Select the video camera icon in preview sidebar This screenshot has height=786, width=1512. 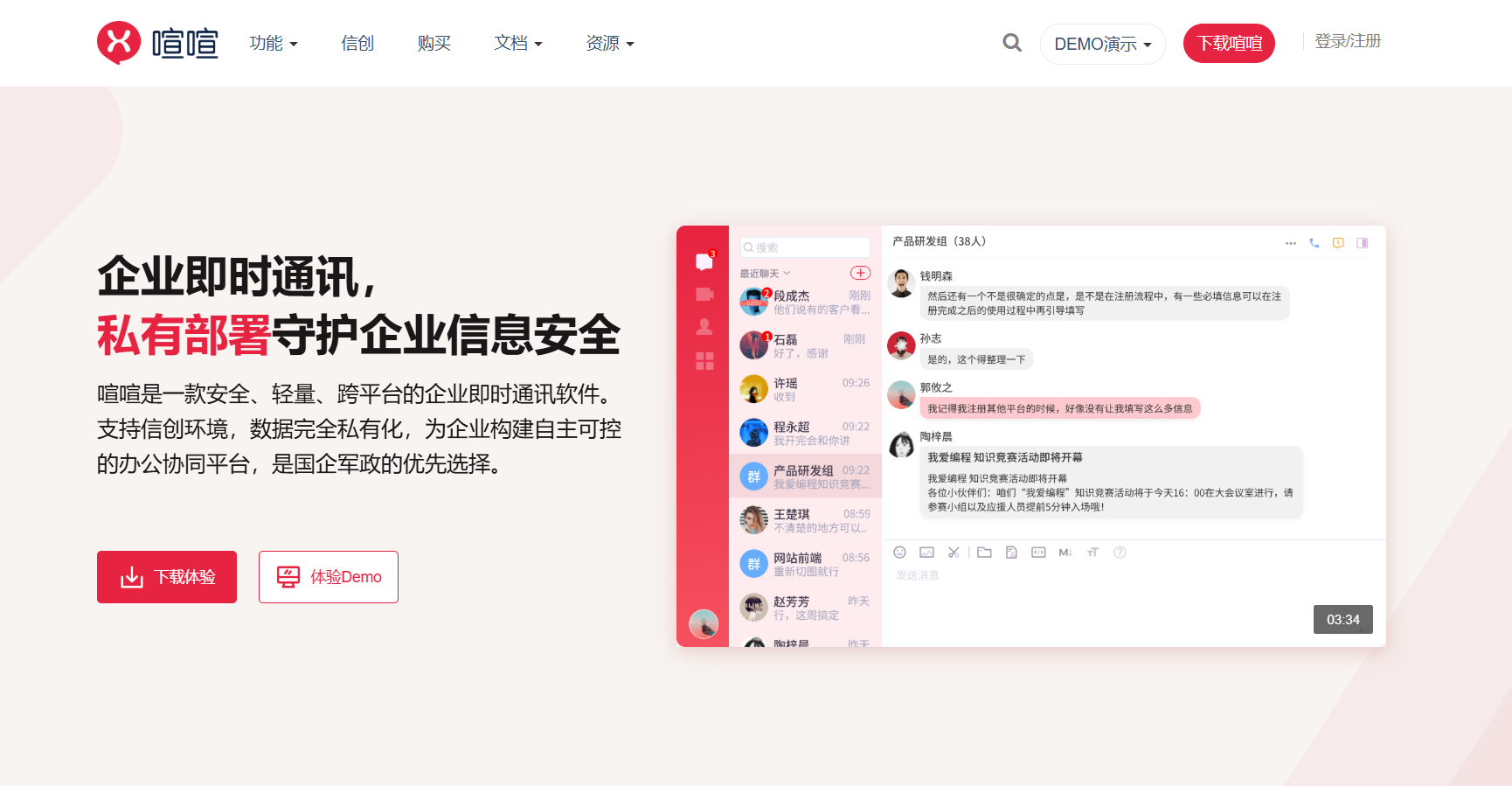[704, 295]
